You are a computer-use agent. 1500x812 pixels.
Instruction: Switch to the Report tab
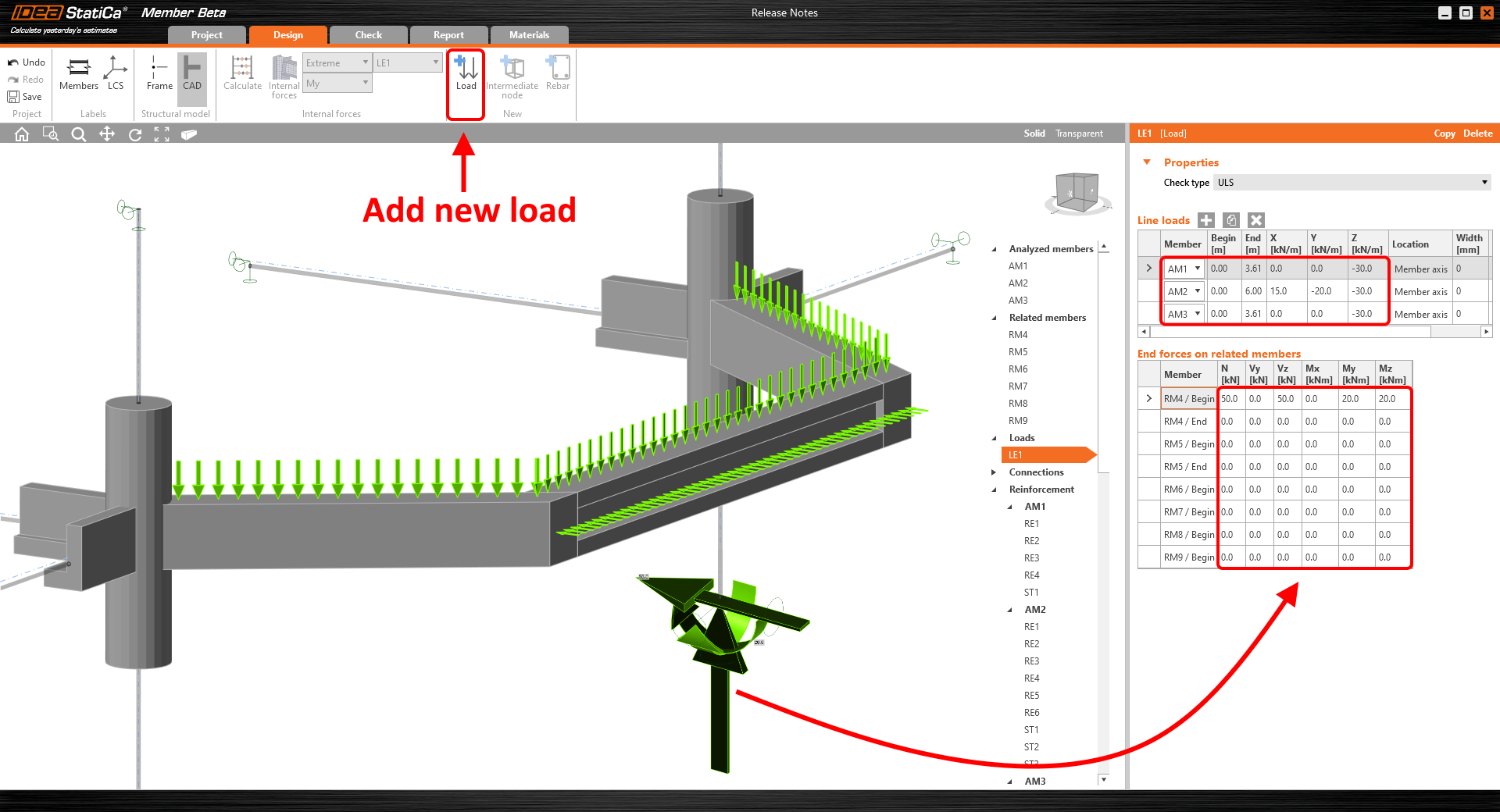coord(449,34)
